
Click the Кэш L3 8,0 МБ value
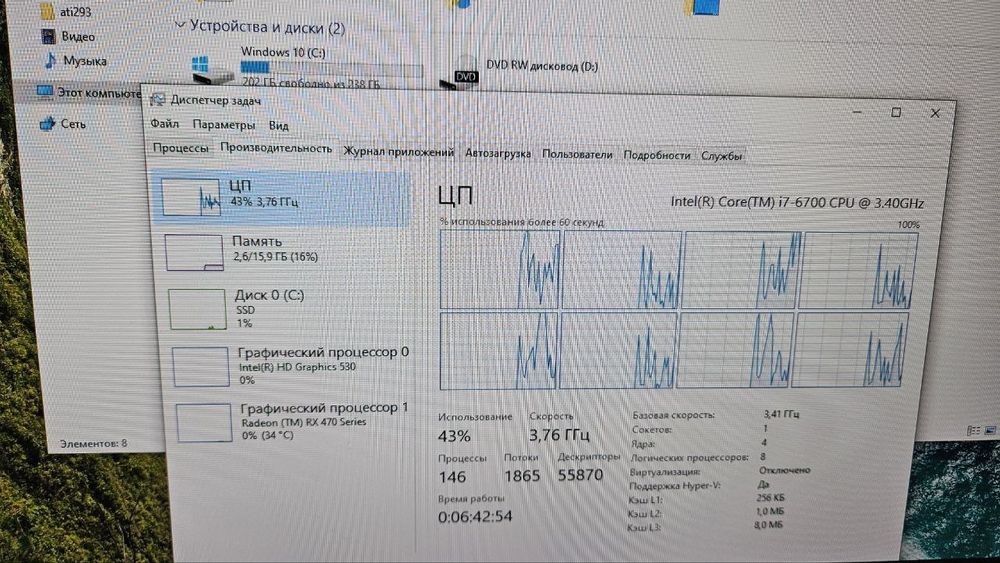point(768,525)
